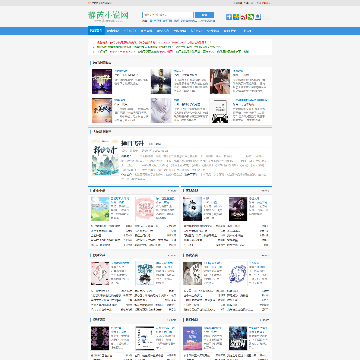Open the last item in blue navigation bar
Viewport: 360px width, 360px height.
coord(247,31)
